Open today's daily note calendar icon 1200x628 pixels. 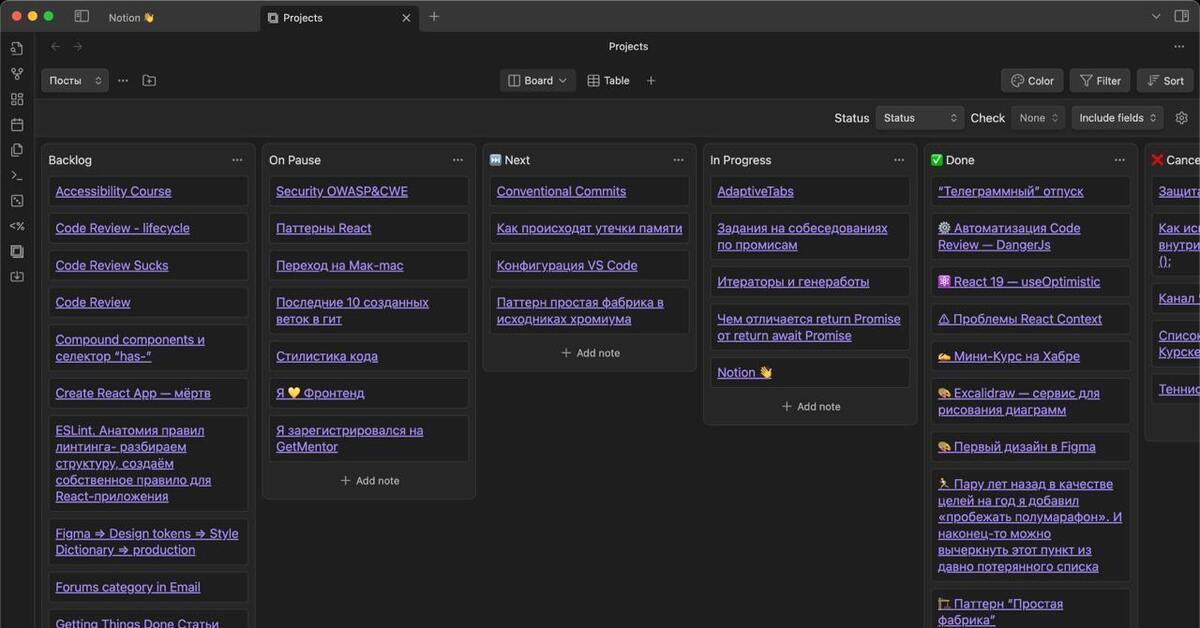[x=17, y=125]
